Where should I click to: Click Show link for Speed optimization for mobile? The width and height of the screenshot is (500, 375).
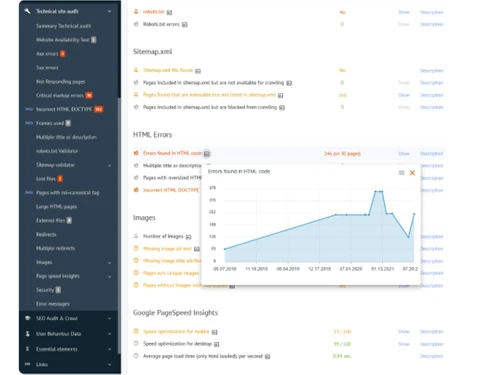coord(404,332)
